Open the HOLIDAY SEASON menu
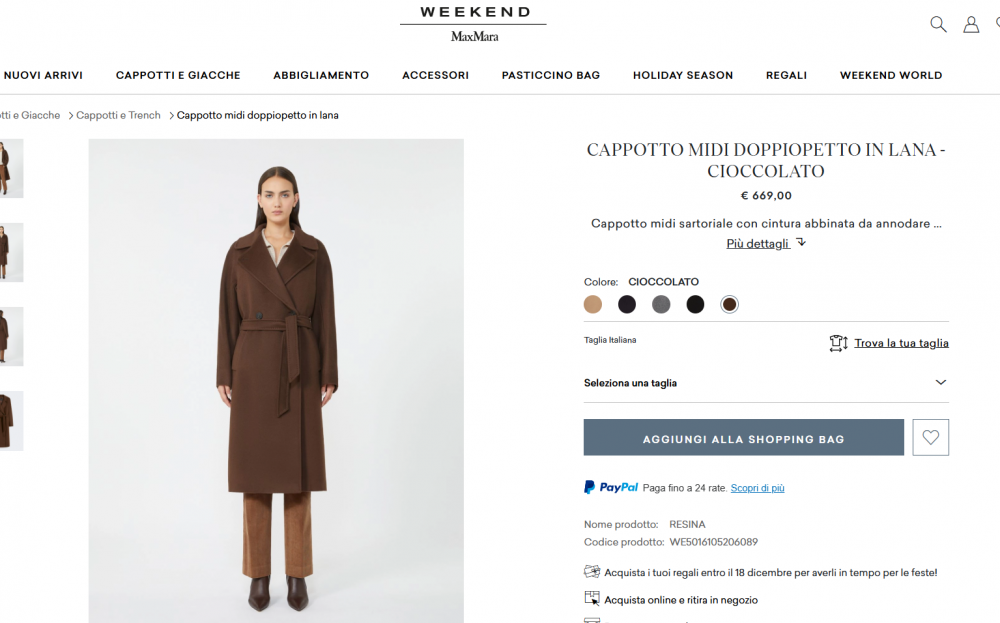Image resolution: width=1000 pixels, height=623 pixels. coord(683,75)
